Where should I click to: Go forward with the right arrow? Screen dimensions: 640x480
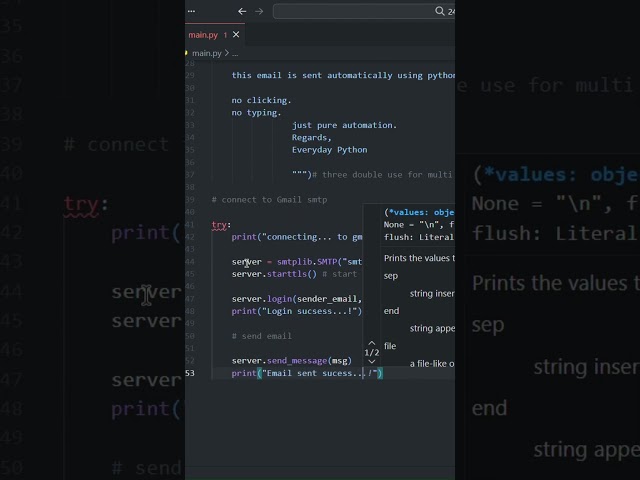click(x=259, y=11)
